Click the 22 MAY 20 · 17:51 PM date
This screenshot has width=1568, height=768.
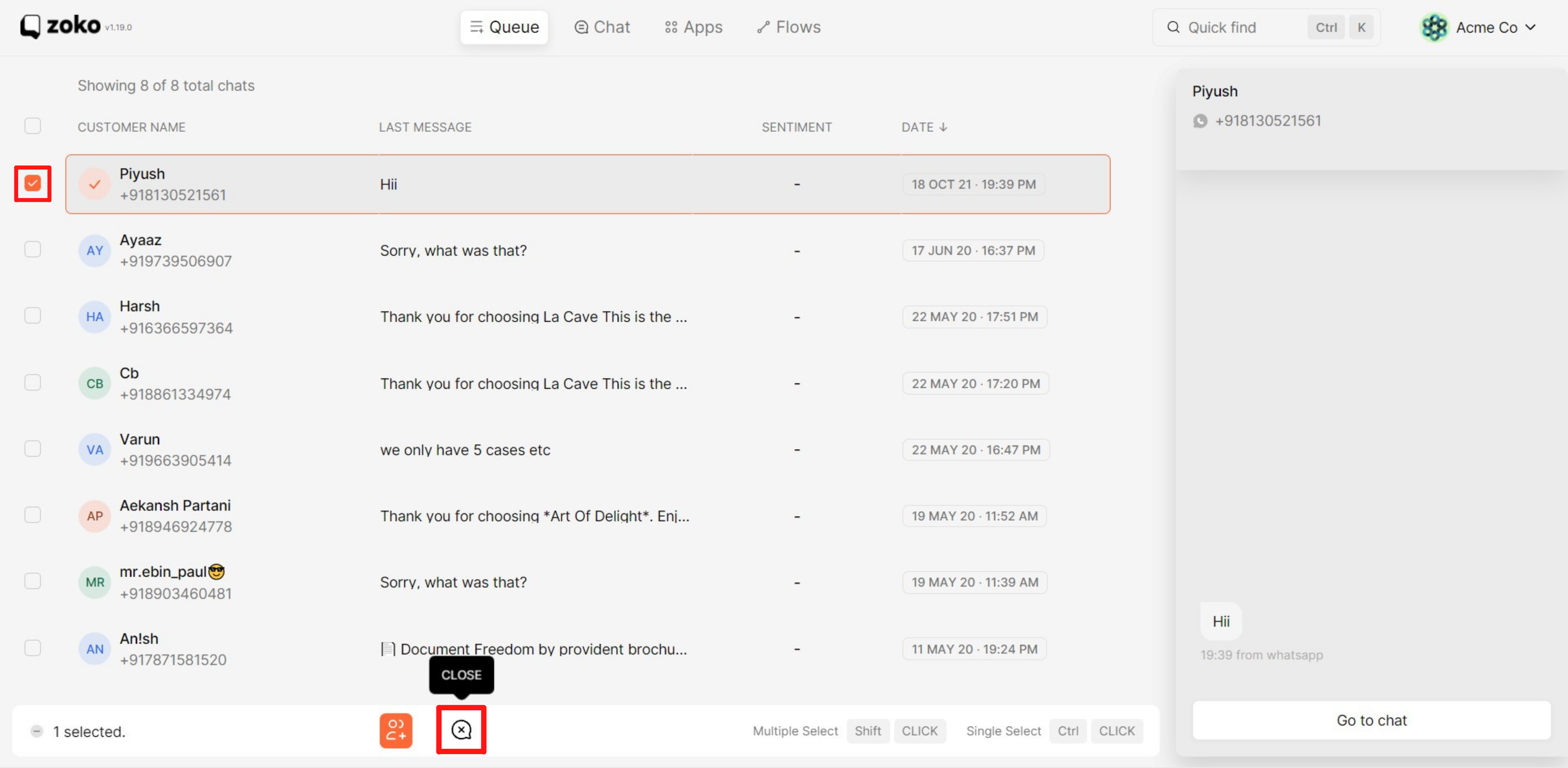coord(974,317)
